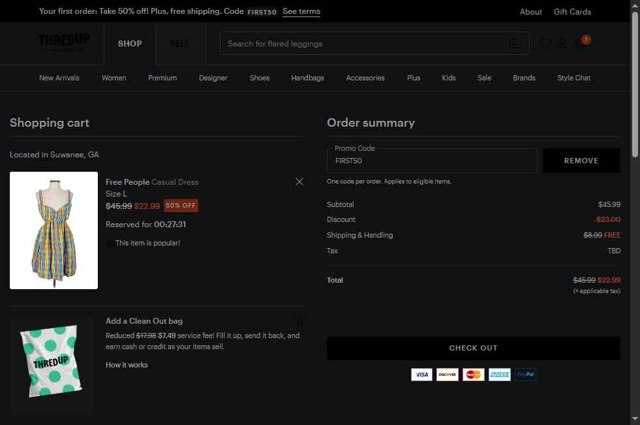Viewport: 640px width, 425px height.
Task: Click the Add a Clean Out bag heading
Action: 144,321
